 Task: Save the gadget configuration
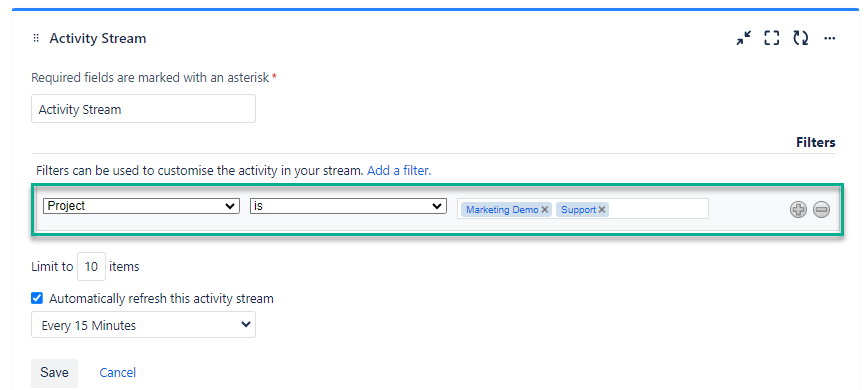(54, 373)
